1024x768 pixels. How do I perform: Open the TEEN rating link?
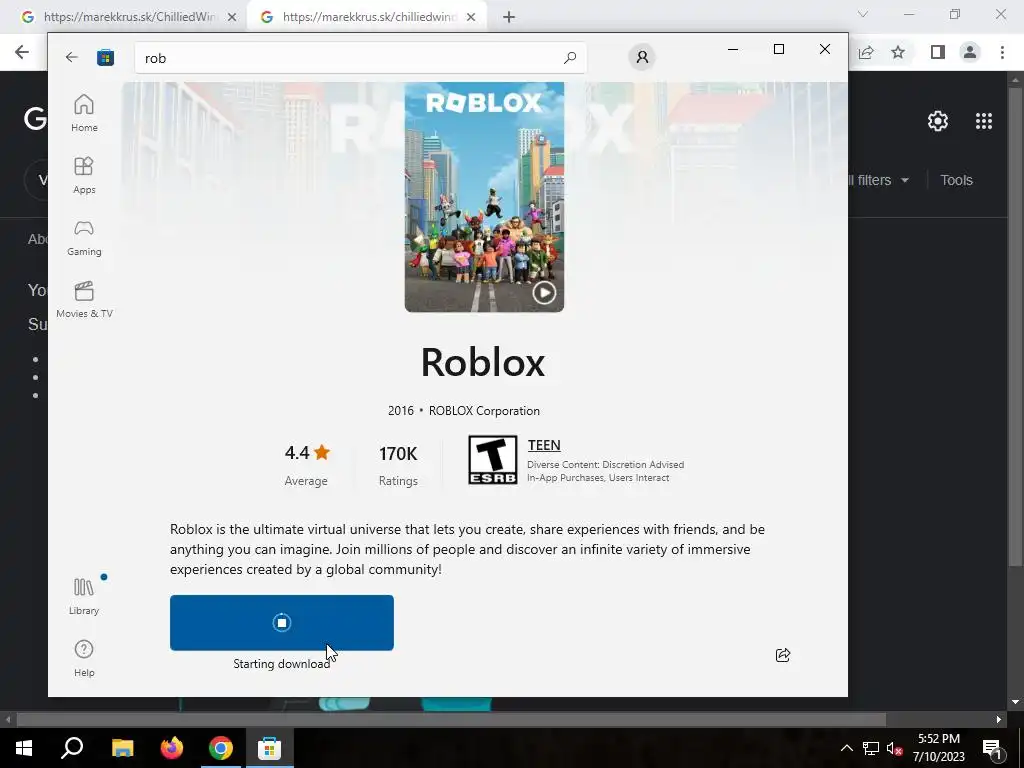(x=544, y=445)
